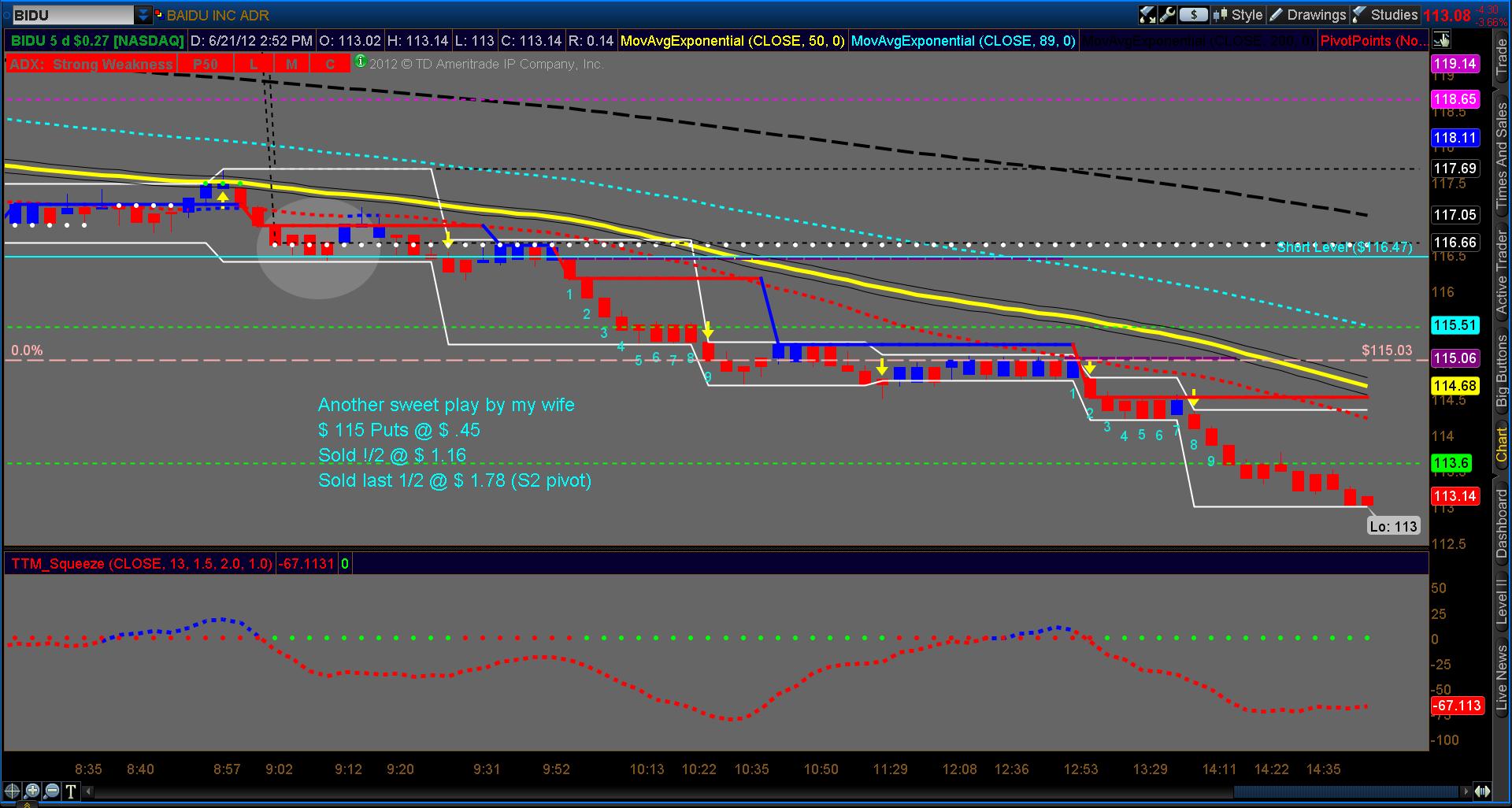Select the 'Another sweet play by my wife' note
Image resolution: width=1512 pixels, height=808 pixels.
click(x=447, y=405)
